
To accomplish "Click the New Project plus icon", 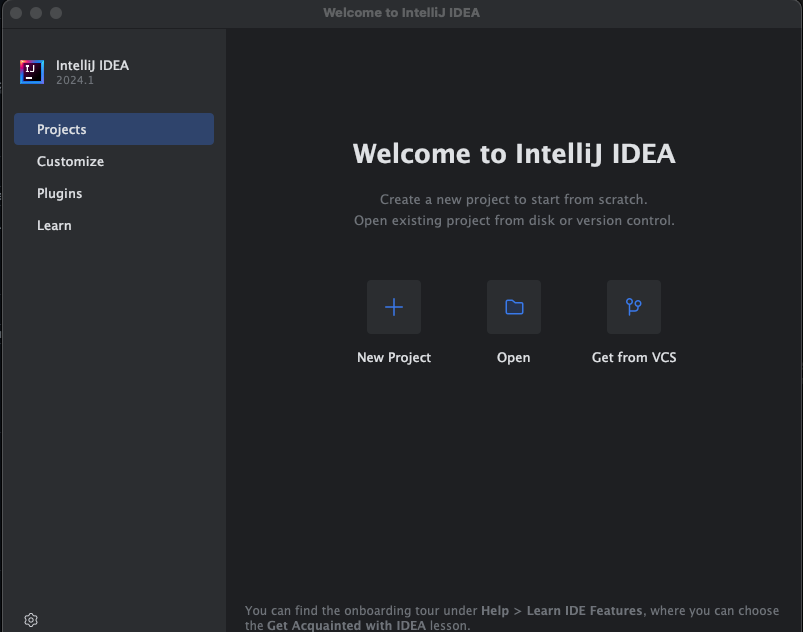I will click(x=394, y=307).
